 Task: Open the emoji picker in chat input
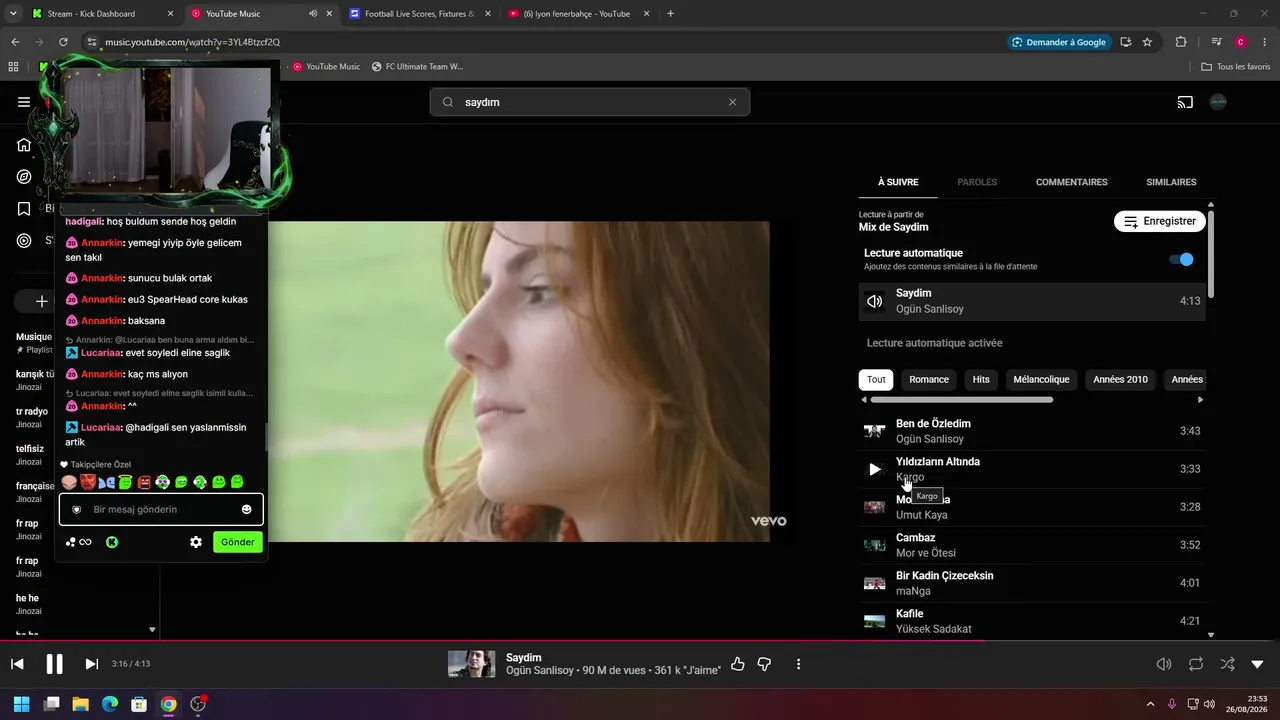coord(247,509)
